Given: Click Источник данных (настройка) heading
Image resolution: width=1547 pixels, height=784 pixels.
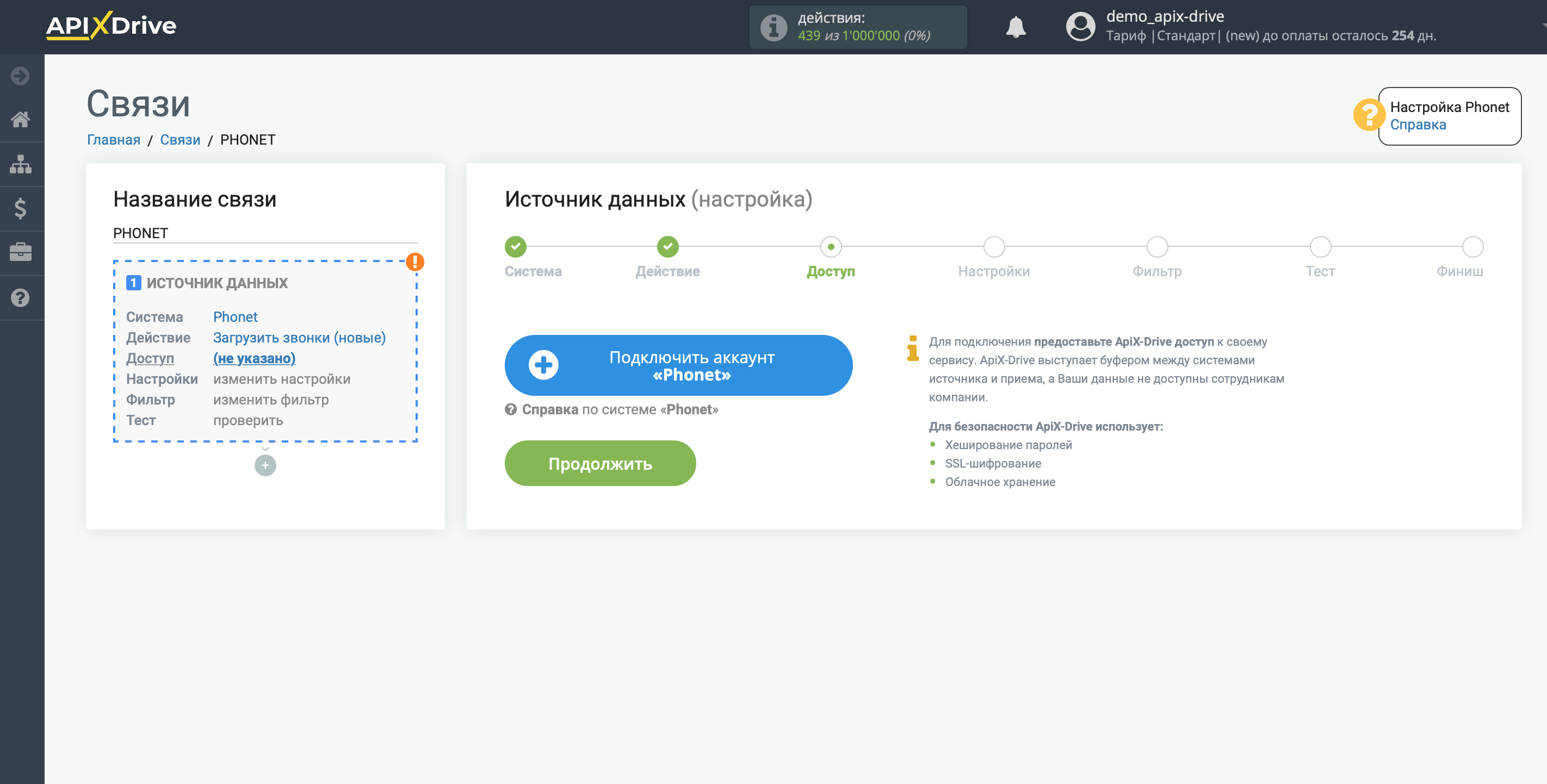Looking at the screenshot, I should click(x=658, y=200).
